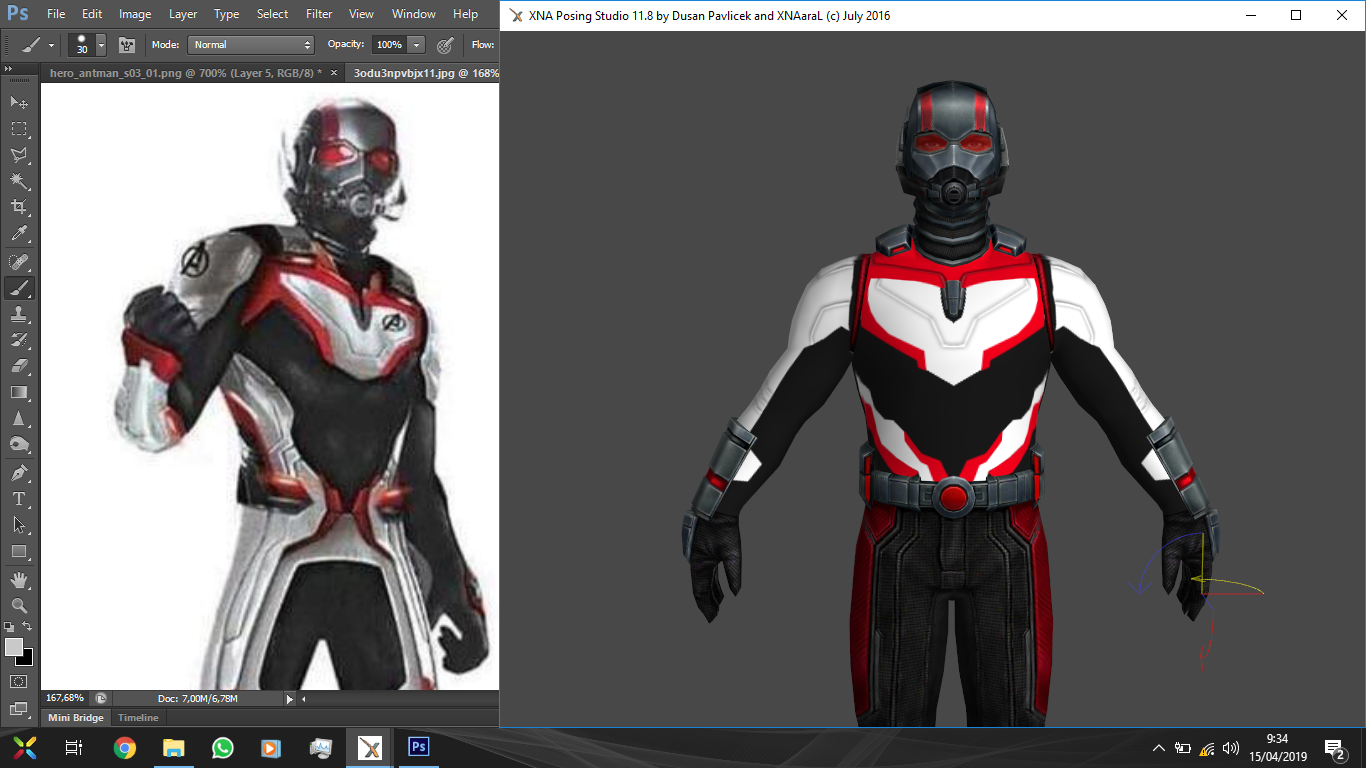Select the Clone Stamp tool
The image size is (1366, 768).
(19, 314)
